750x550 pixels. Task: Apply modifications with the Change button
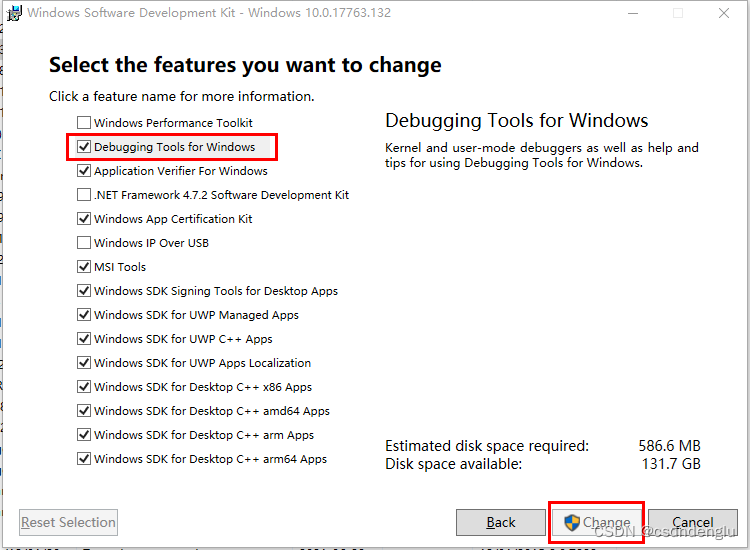coord(596,522)
